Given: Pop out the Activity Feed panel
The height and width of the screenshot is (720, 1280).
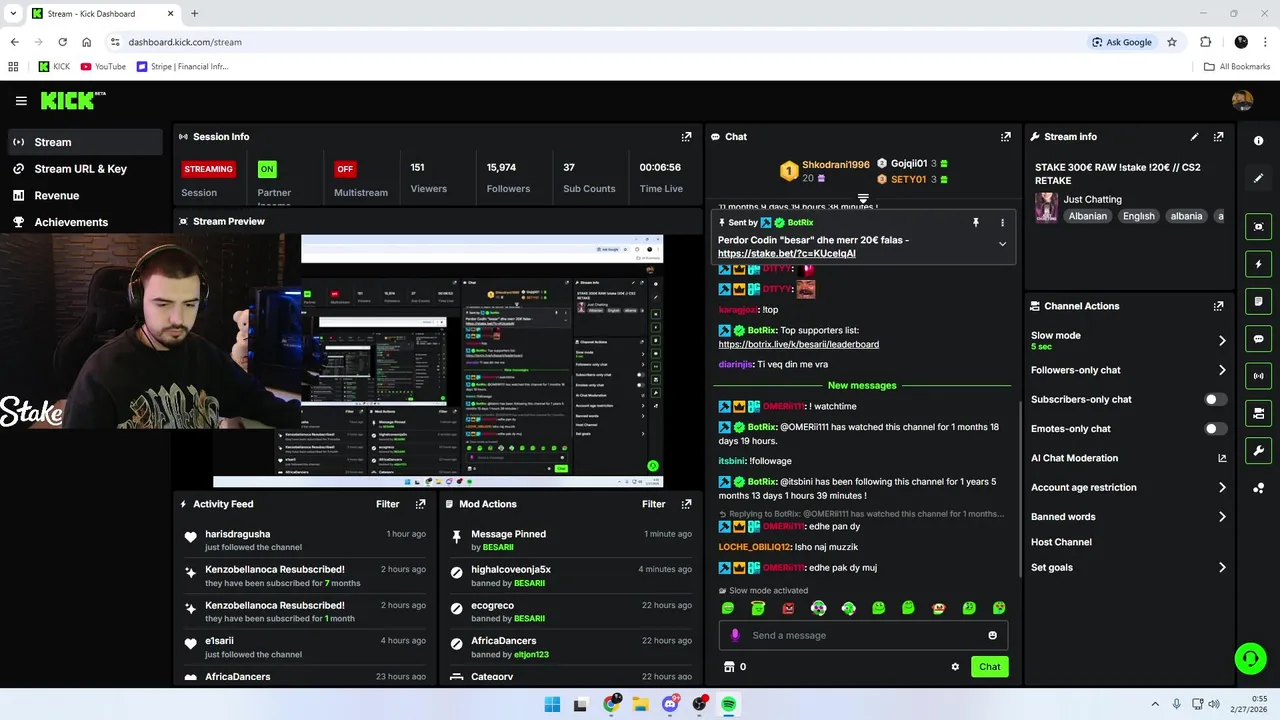Looking at the screenshot, I should point(420,504).
